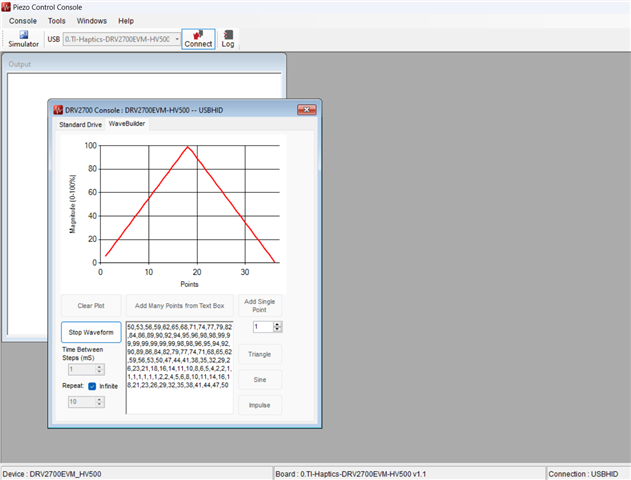Screen dimensions: 631x480
Task: Increase Time Between Steps value
Action: (x=100, y=367)
